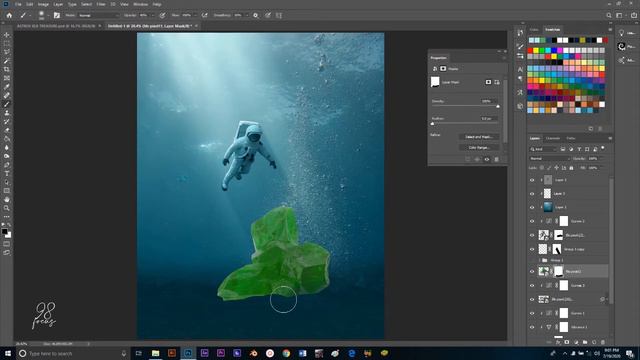Click the Feather slider handle
Viewport: 640px width, 360px height.
[x=433, y=124]
